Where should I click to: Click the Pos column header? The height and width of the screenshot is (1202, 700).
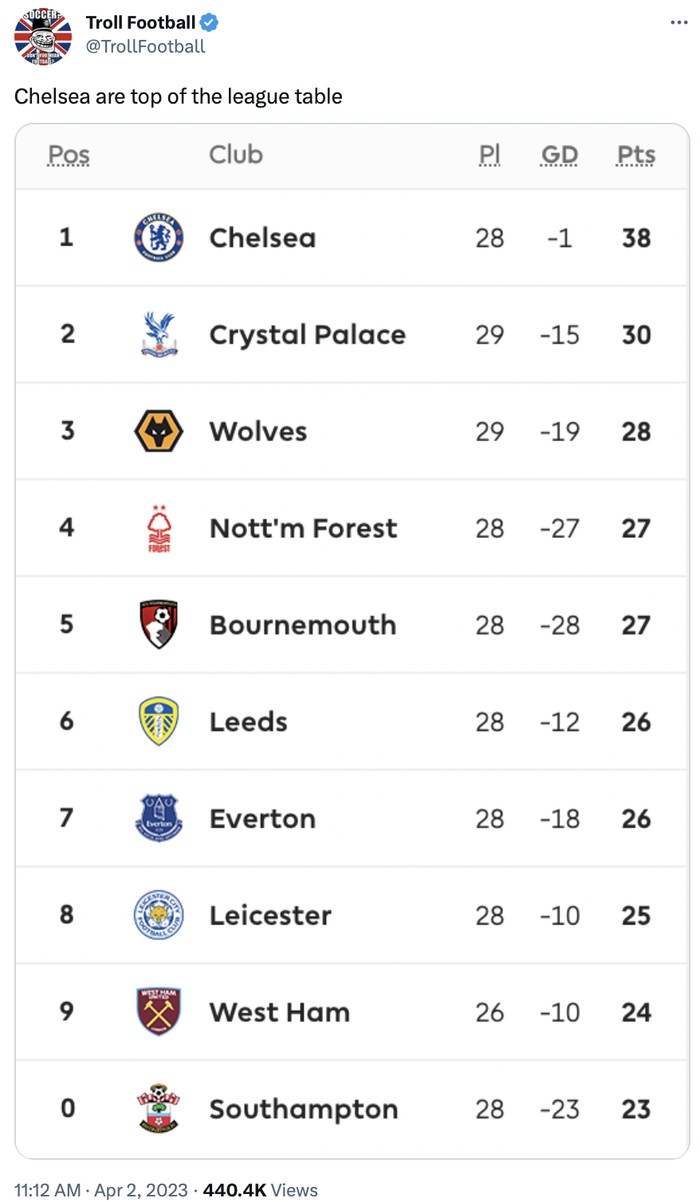tap(69, 155)
